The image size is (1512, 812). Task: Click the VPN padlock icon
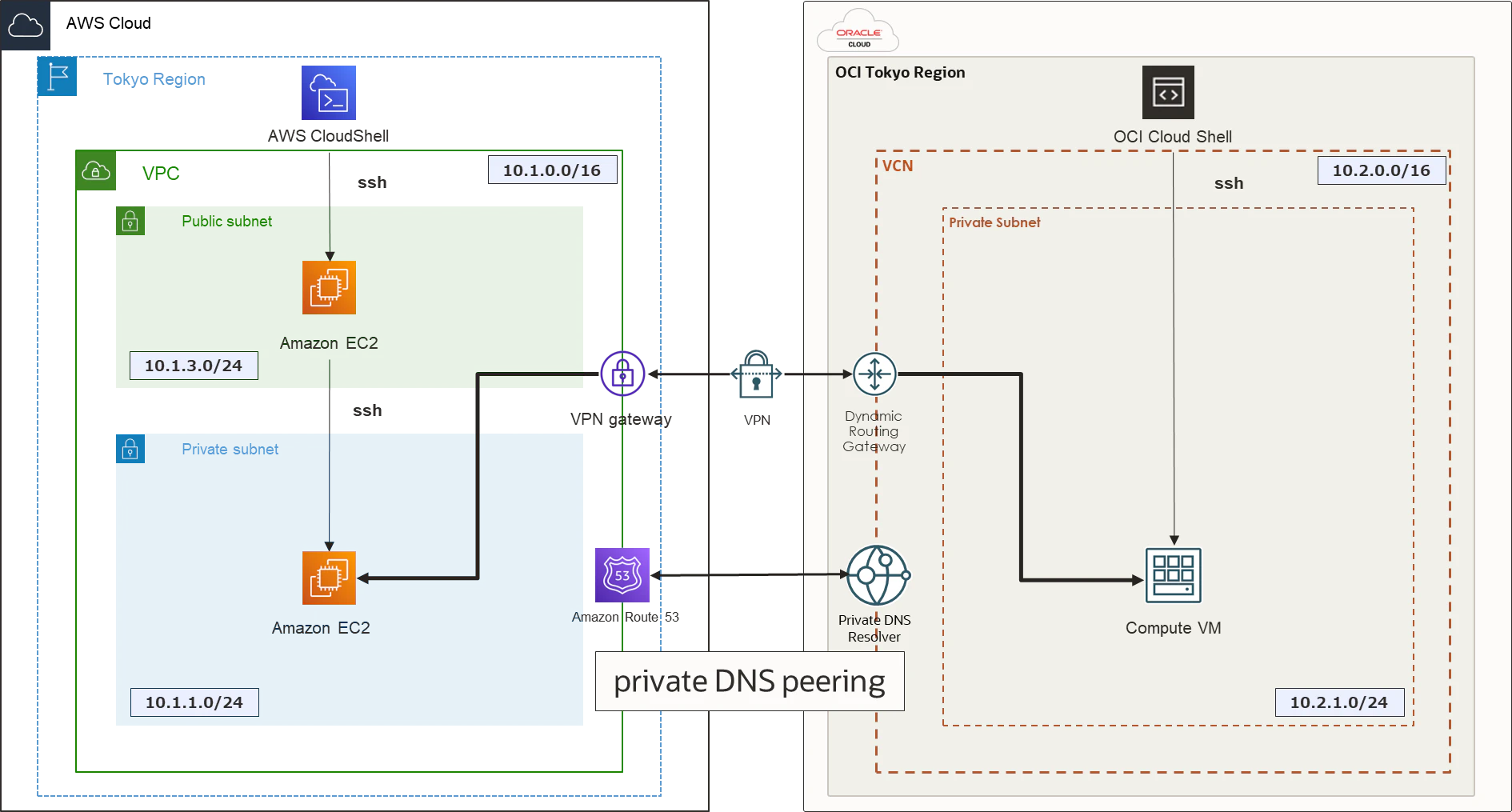[x=756, y=374]
